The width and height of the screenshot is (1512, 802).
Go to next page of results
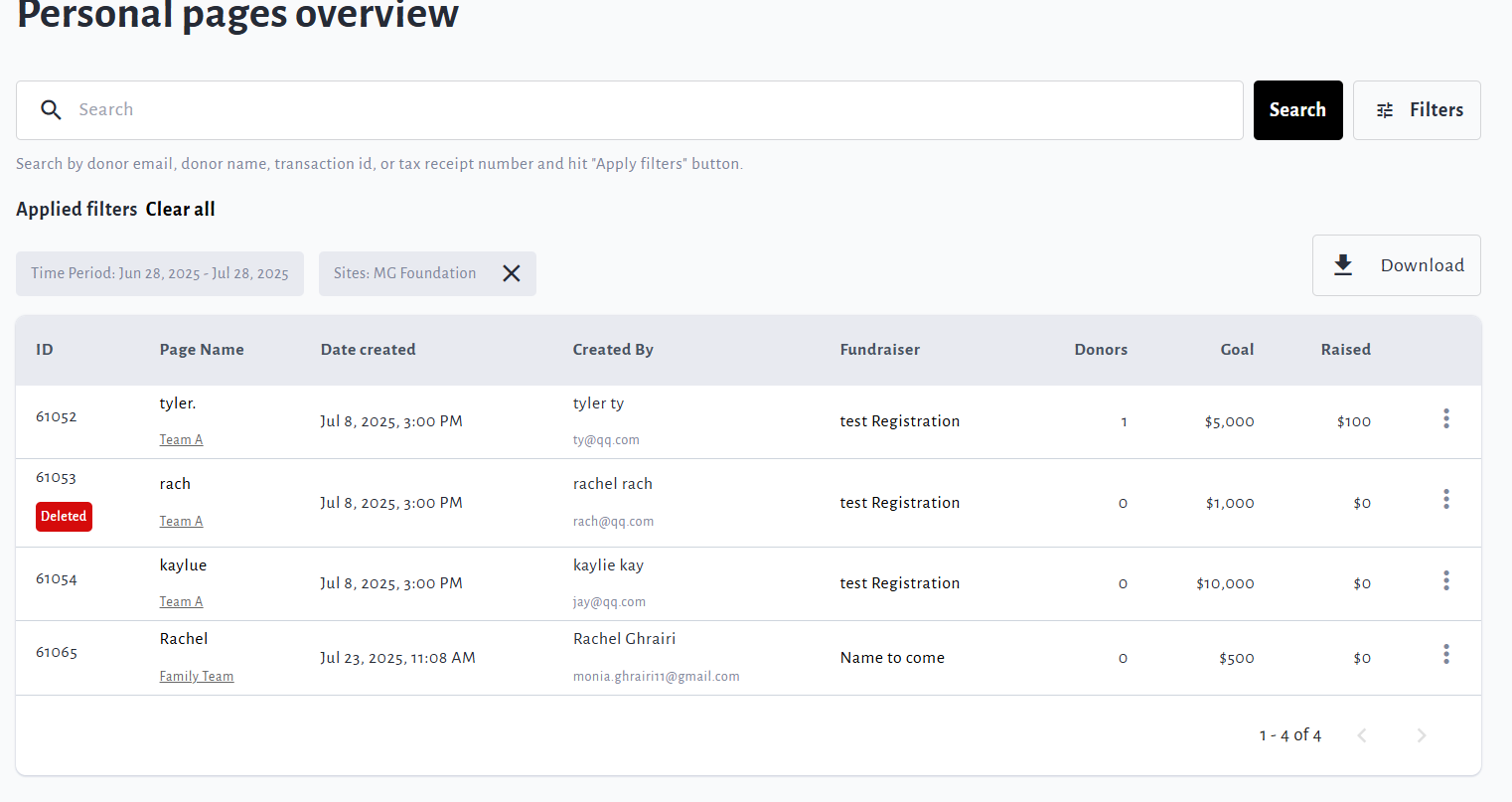click(x=1421, y=735)
